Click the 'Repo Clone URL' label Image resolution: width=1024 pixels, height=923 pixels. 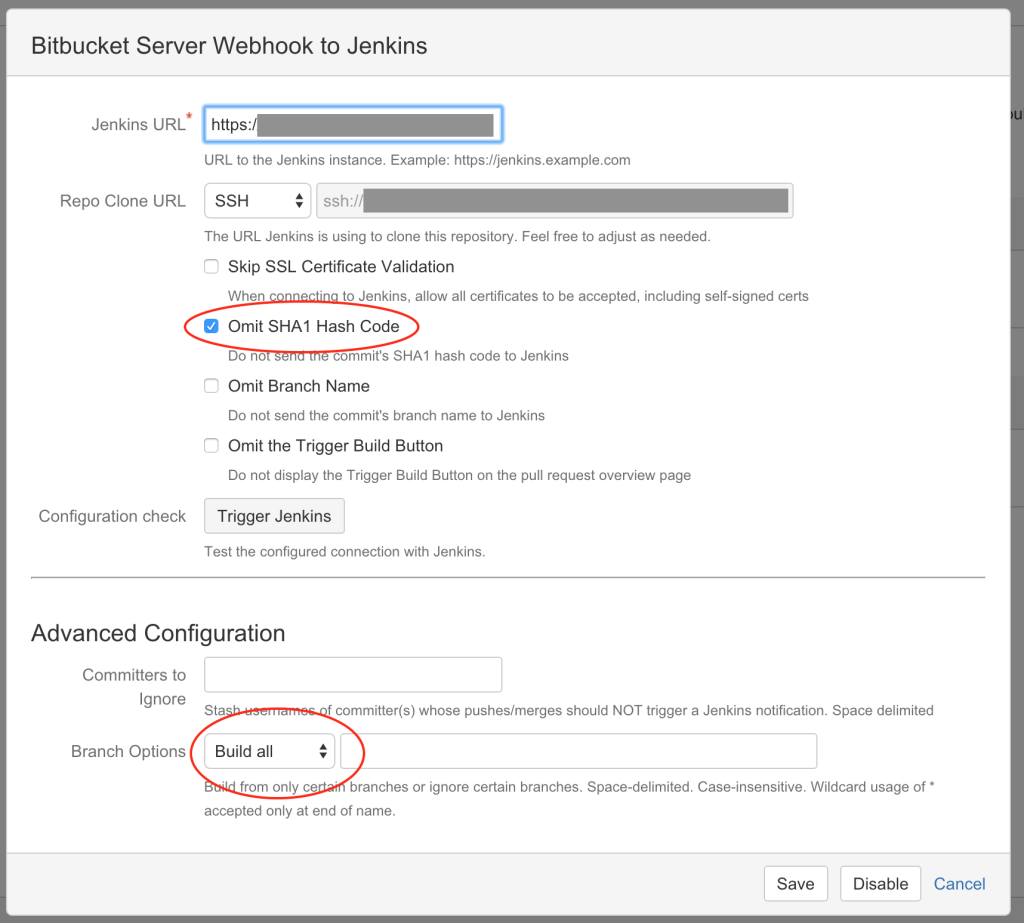click(123, 201)
